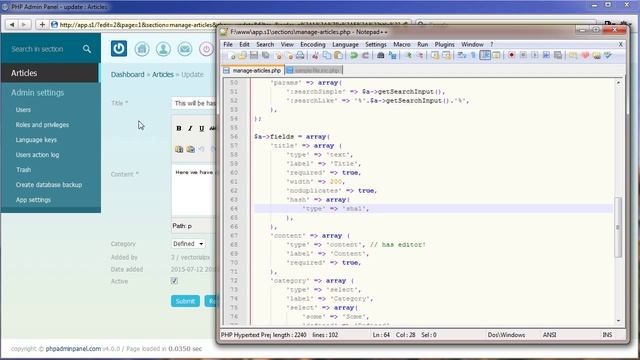Image resolution: width=640 pixels, height=360 pixels.
Task: Click the pink logout power icon
Action: click(x=206, y=49)
